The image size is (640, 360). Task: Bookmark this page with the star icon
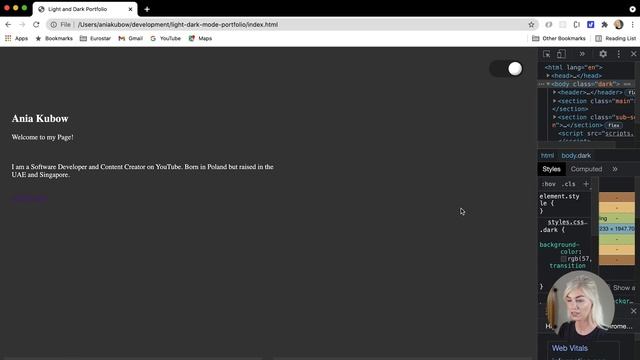[531, 24]
